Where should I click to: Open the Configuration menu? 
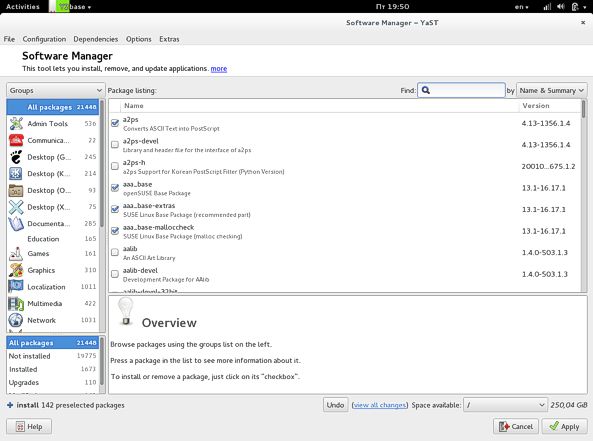tap(44, 39)
